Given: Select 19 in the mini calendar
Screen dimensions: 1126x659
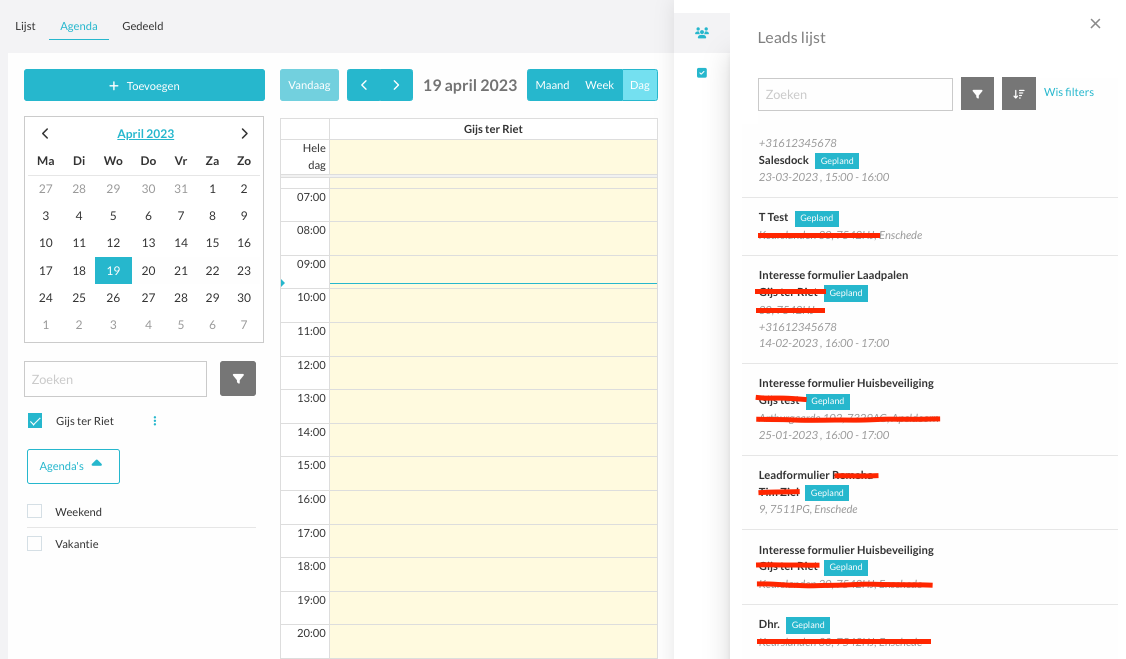Looking at the screenshot, I should (x=113, y=271).
